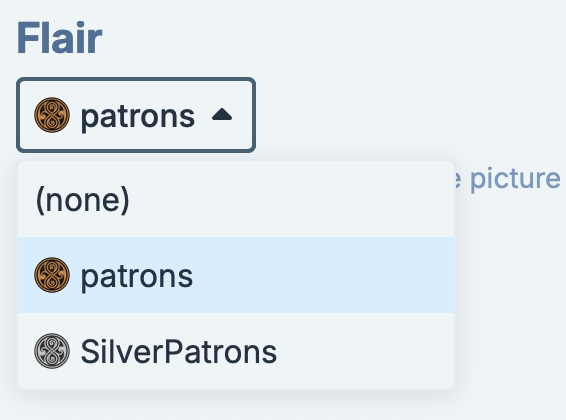The height and width of the screenshot is (420, 566).
Task: Close the open Flair combo box
Action: [136, 115]
